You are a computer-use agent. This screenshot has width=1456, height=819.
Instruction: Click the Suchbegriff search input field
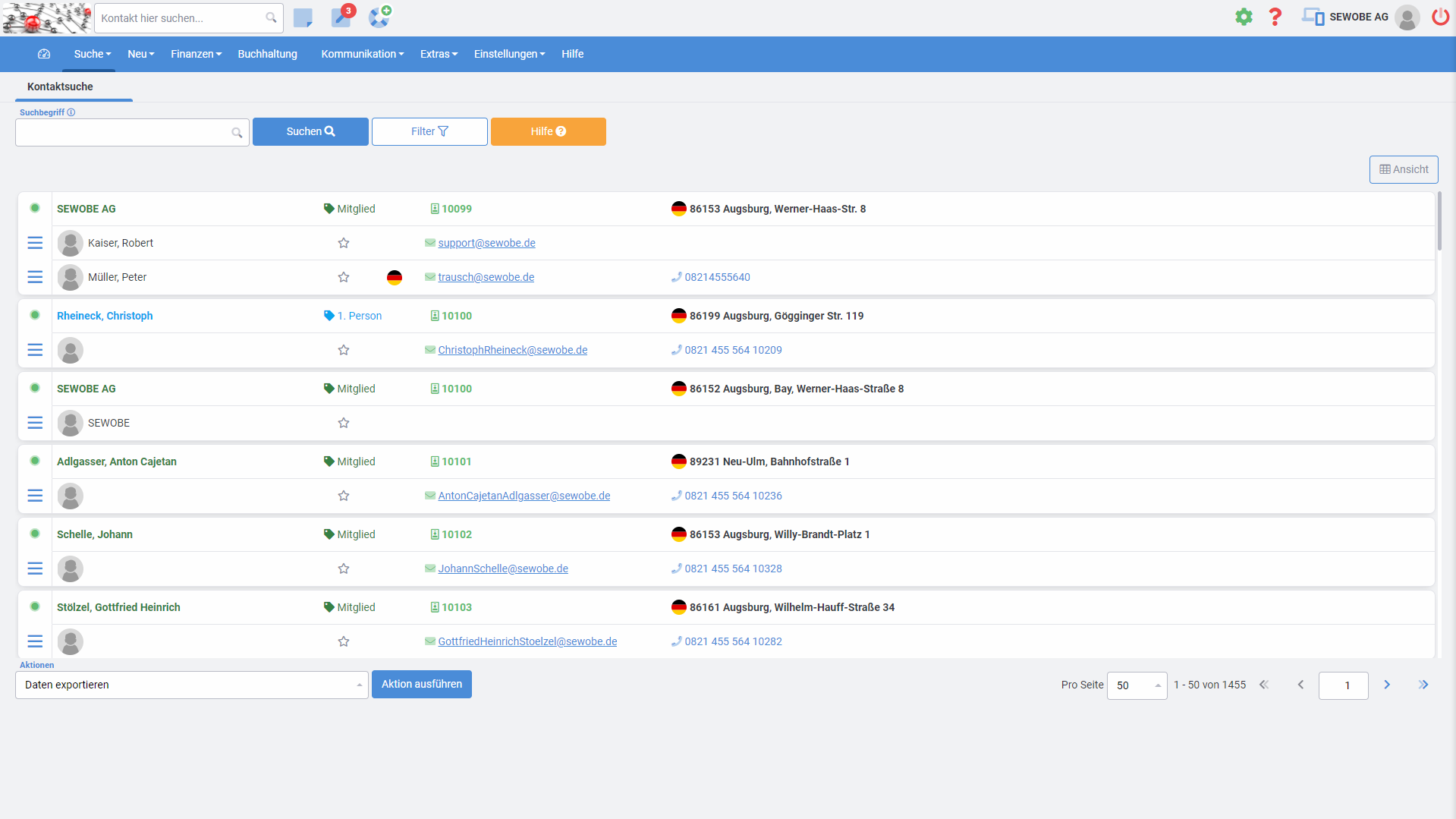point(132,132)
